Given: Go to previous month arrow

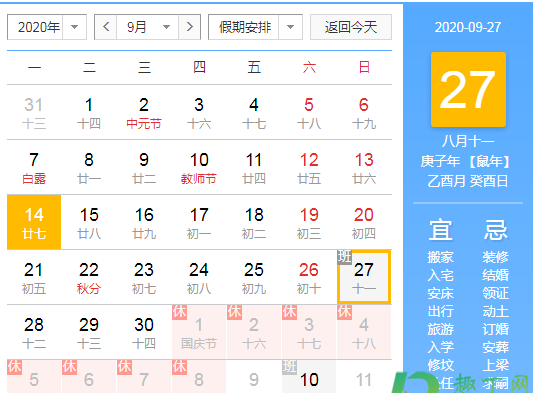Looking at the screenshot, I should tap(106, 27).
